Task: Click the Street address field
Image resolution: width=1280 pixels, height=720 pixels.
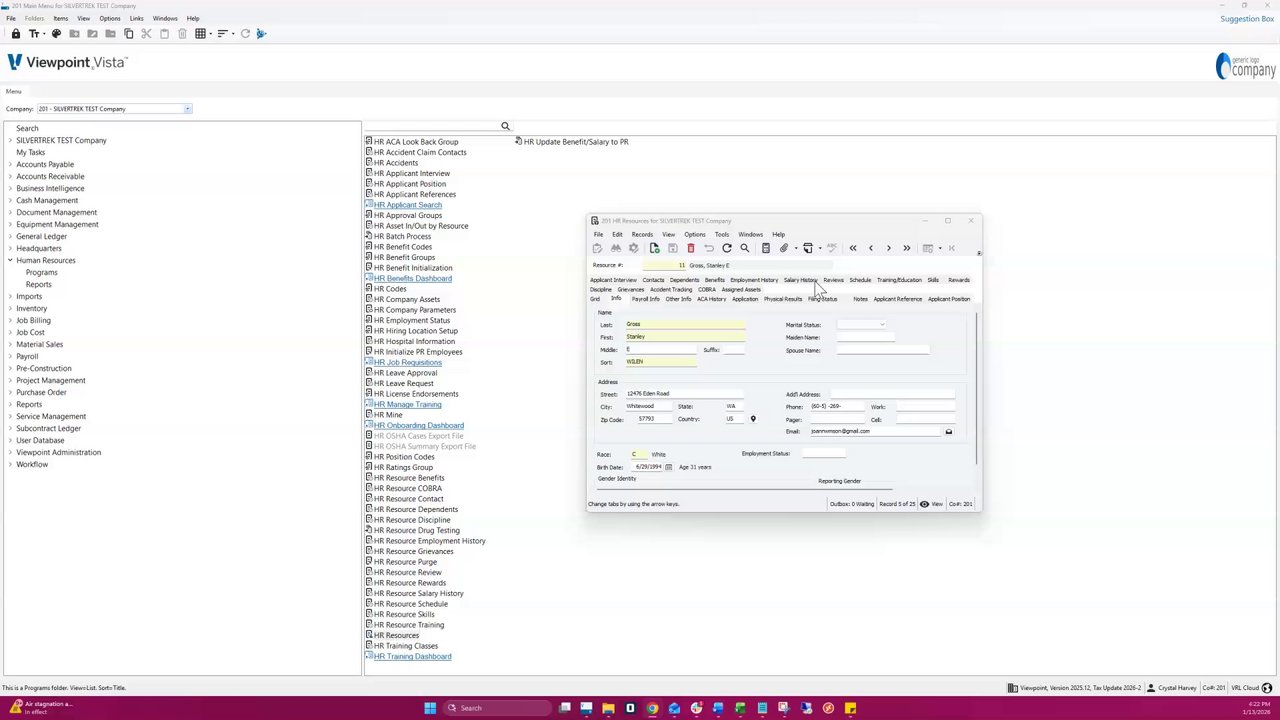Action: (685, 394)
